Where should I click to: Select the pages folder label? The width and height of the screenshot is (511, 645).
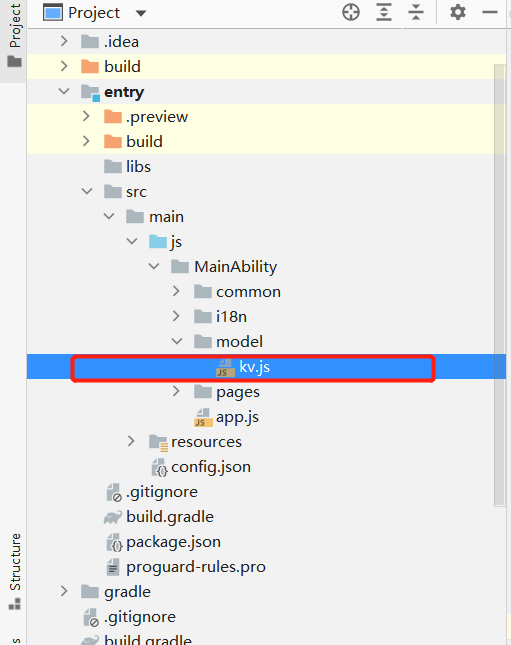[x=238, y=392]
